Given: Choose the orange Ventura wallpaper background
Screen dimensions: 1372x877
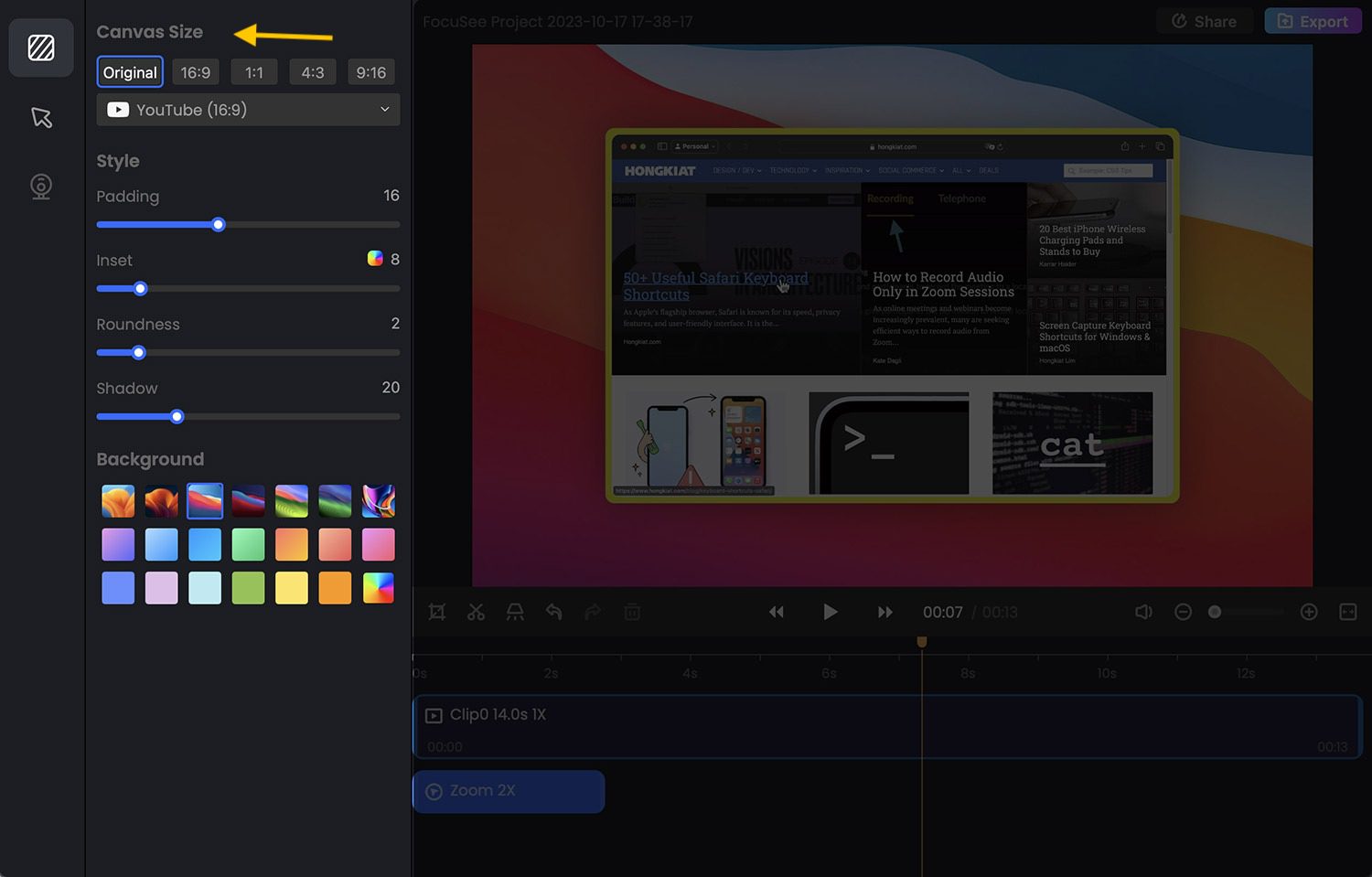Looking at the screenshot, I should pyautogui.click(x=118, y=501).
